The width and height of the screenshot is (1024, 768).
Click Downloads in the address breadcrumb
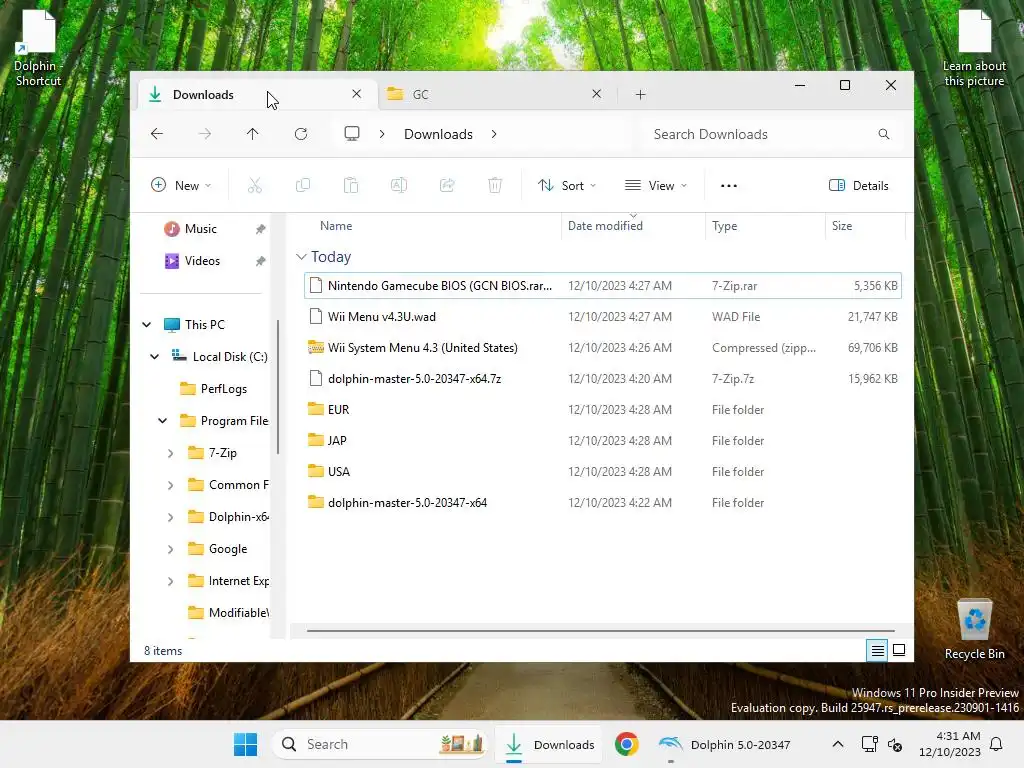[438, 134]
